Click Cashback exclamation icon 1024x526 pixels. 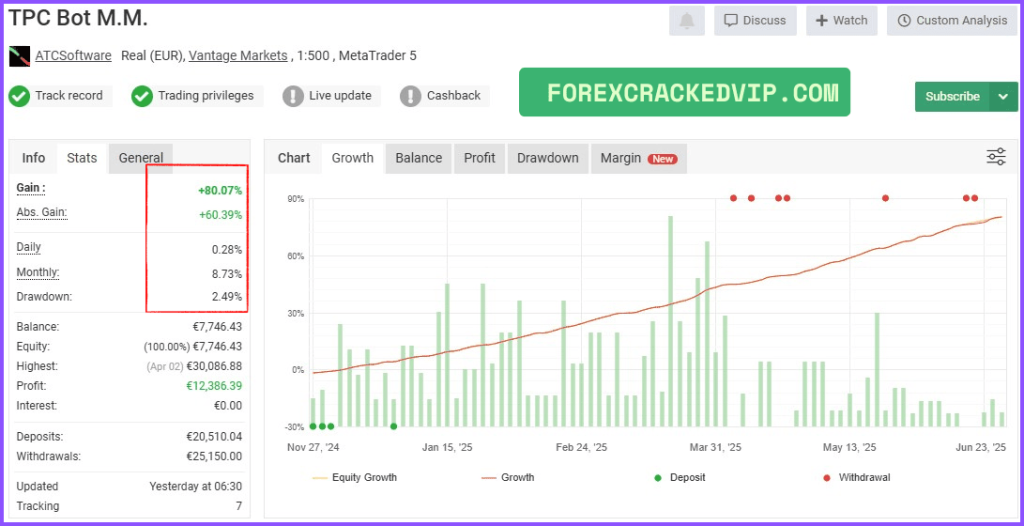[x=411, y=96]
